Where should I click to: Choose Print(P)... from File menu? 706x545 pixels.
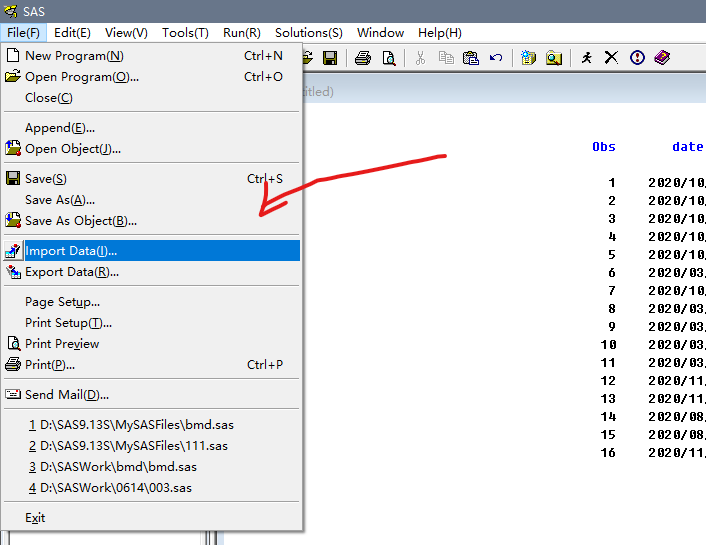pyautogui.click(x=152, y=364)
